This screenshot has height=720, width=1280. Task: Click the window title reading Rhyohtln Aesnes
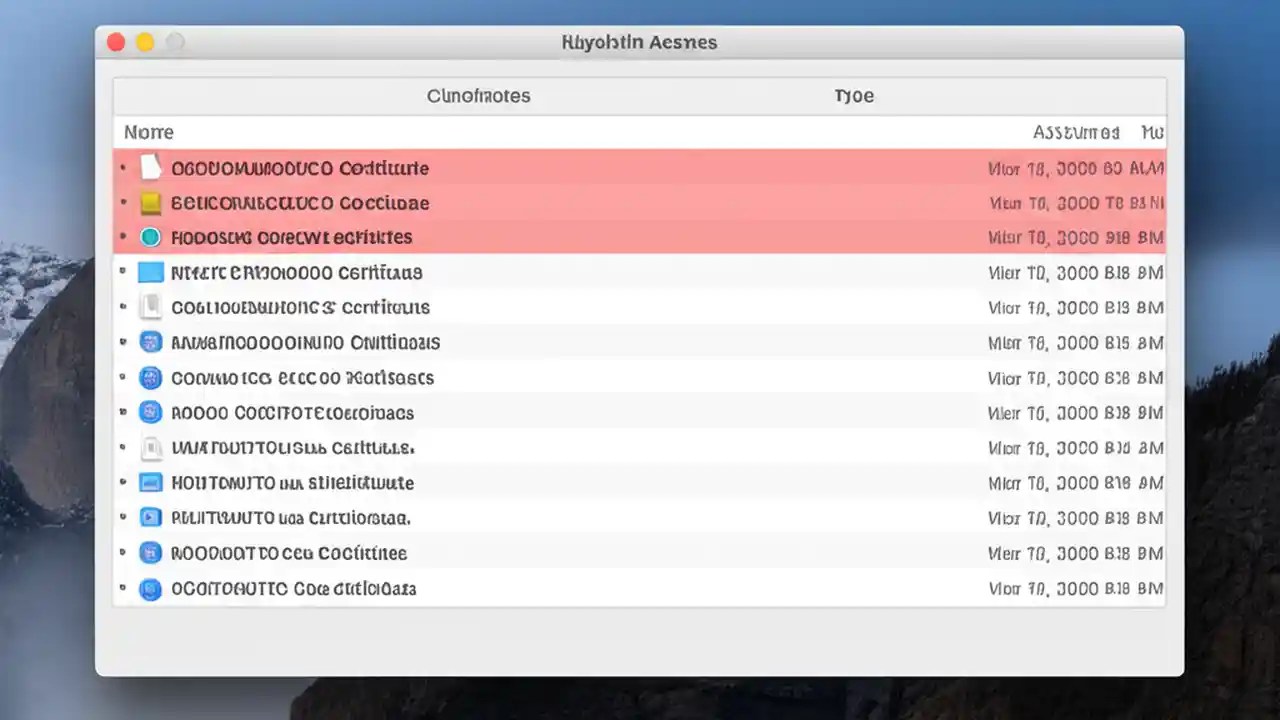[639, 42]
